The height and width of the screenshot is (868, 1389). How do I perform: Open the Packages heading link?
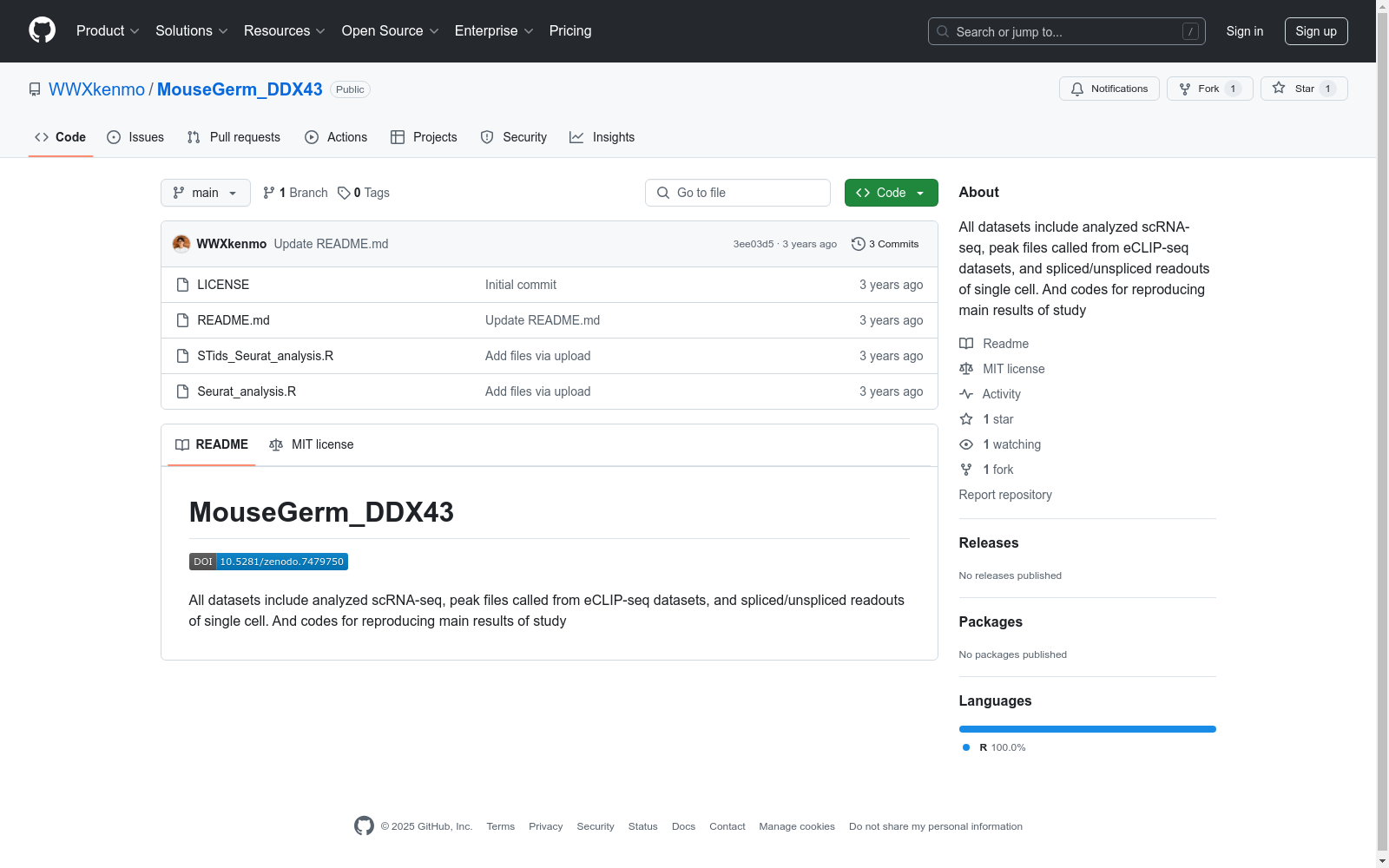click(x=991, y=621)
